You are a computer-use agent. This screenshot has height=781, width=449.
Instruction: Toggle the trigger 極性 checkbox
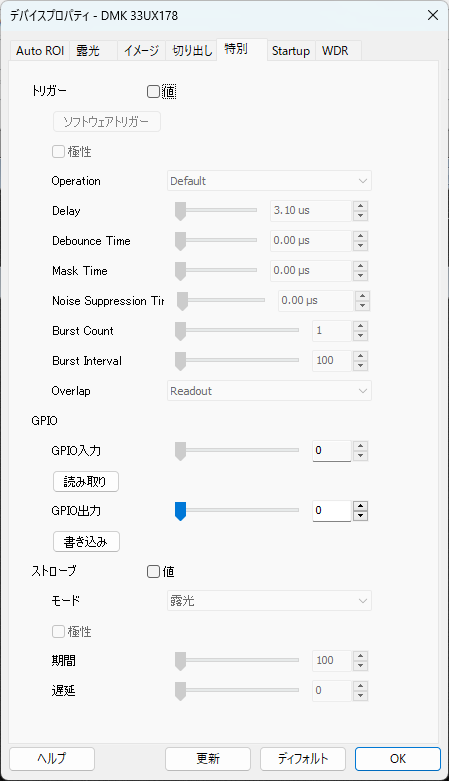(x=58, y=151)
